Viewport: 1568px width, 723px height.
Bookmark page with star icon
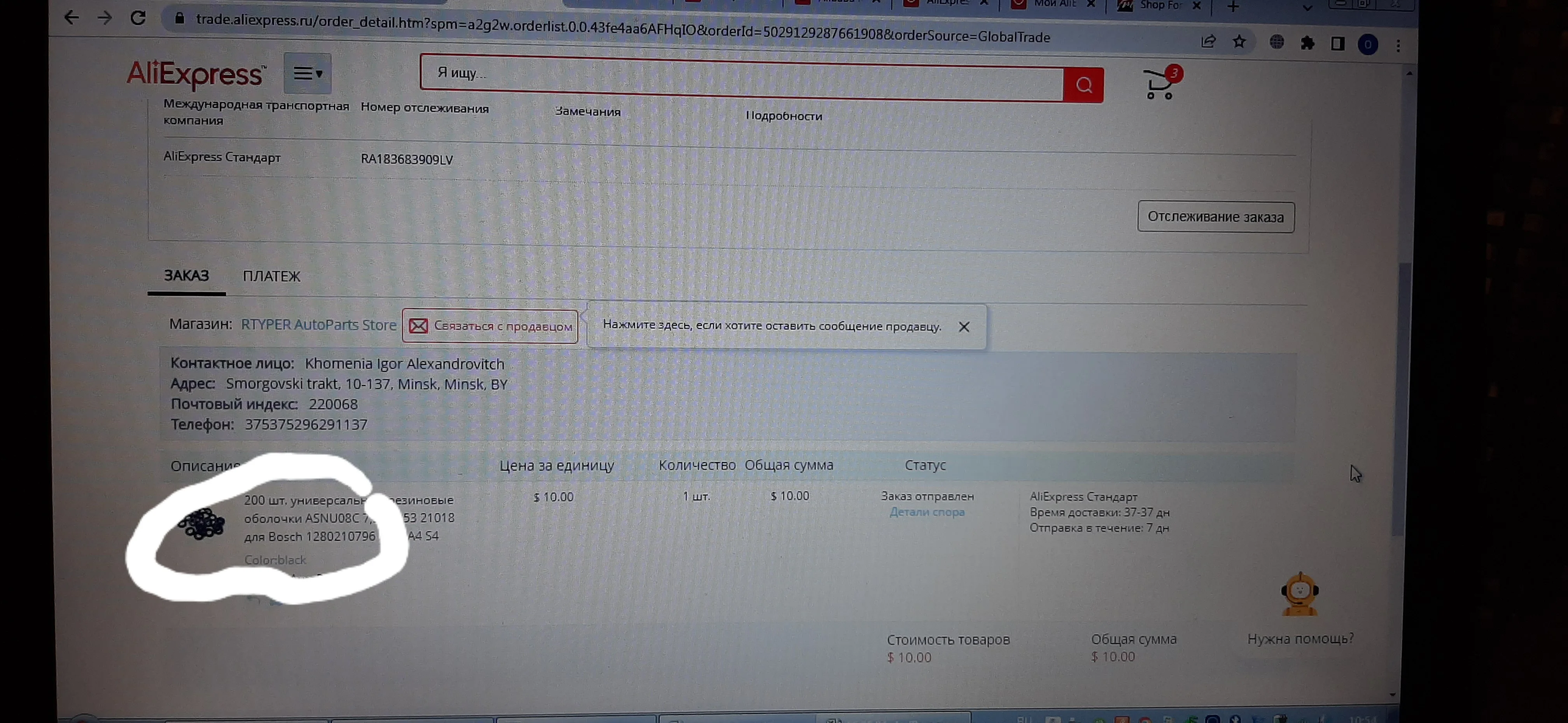click(x=1239, y=42)
